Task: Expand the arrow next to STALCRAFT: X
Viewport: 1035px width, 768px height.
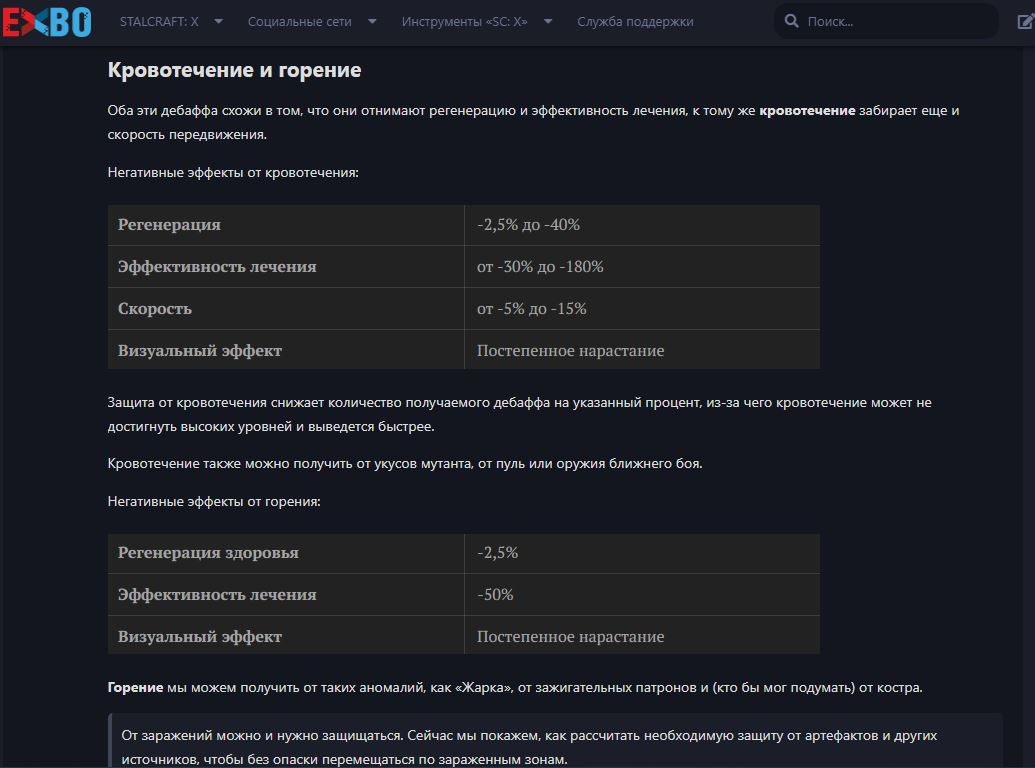Action: point(219,21)
